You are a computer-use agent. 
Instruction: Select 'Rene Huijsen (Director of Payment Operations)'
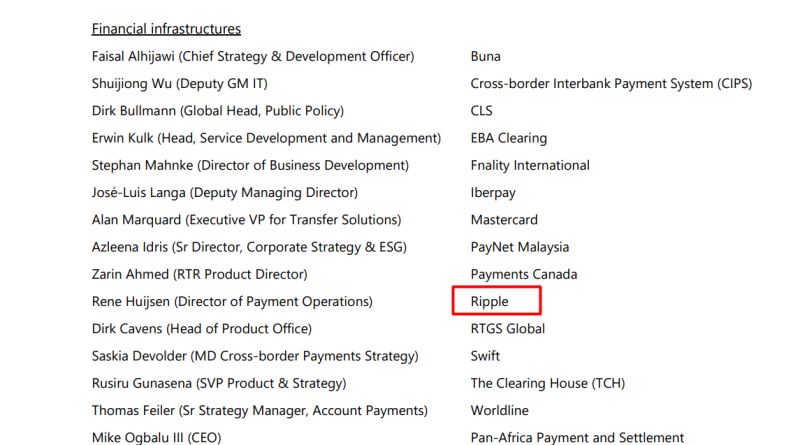click(x=232, y=302)
